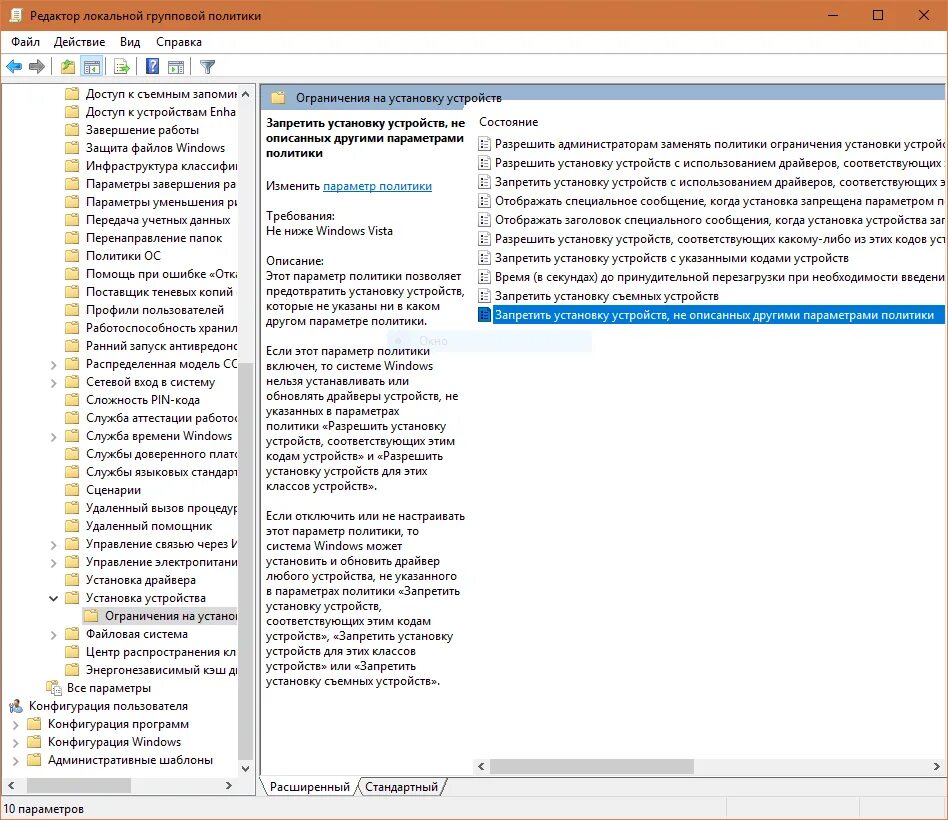Click the icon of the highlighted policy row
Viewport: 948px width, 820px height.
pos(484,314)
